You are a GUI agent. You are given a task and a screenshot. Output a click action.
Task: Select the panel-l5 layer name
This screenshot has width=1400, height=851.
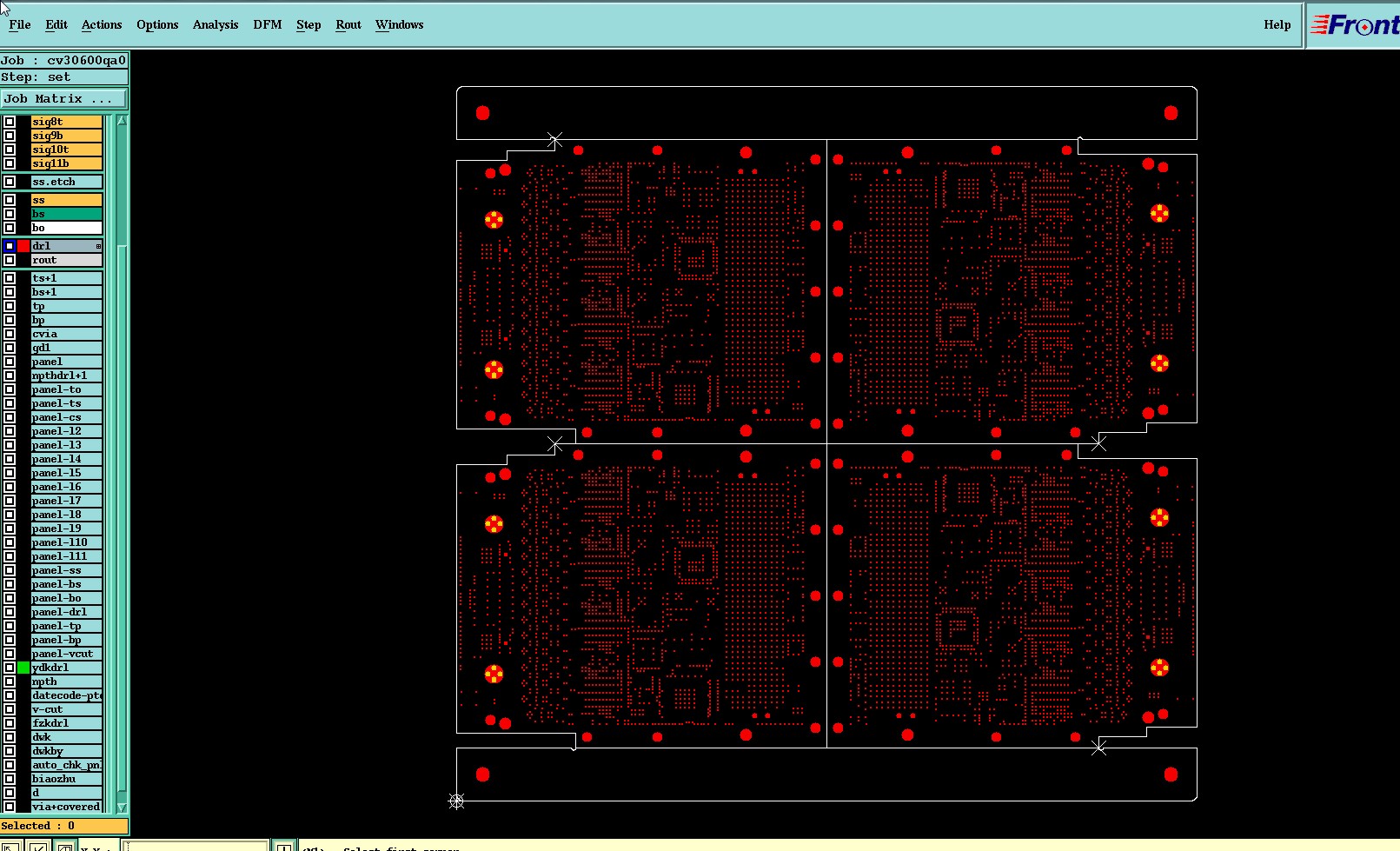tap(67, 473)
